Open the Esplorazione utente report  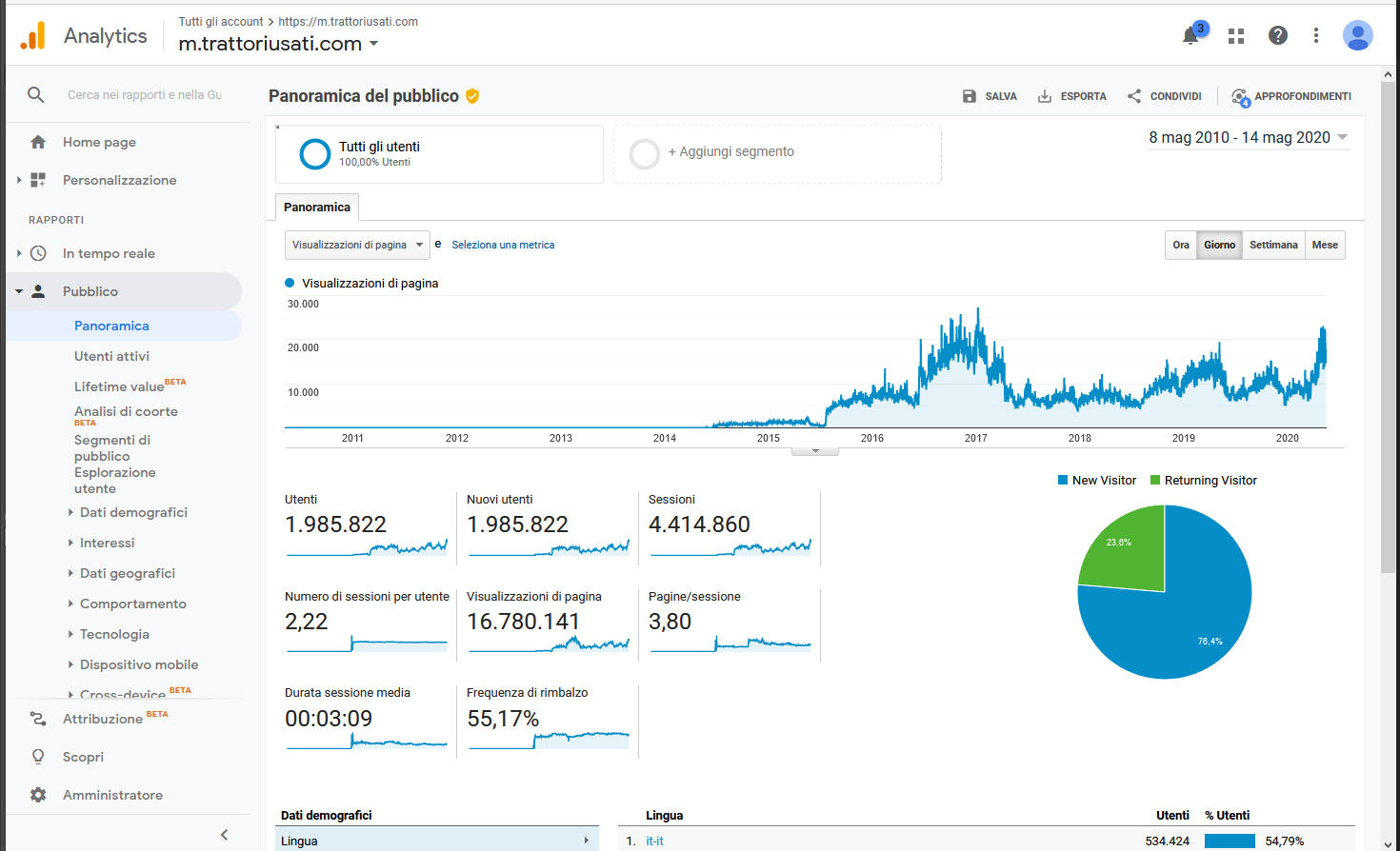114,481
